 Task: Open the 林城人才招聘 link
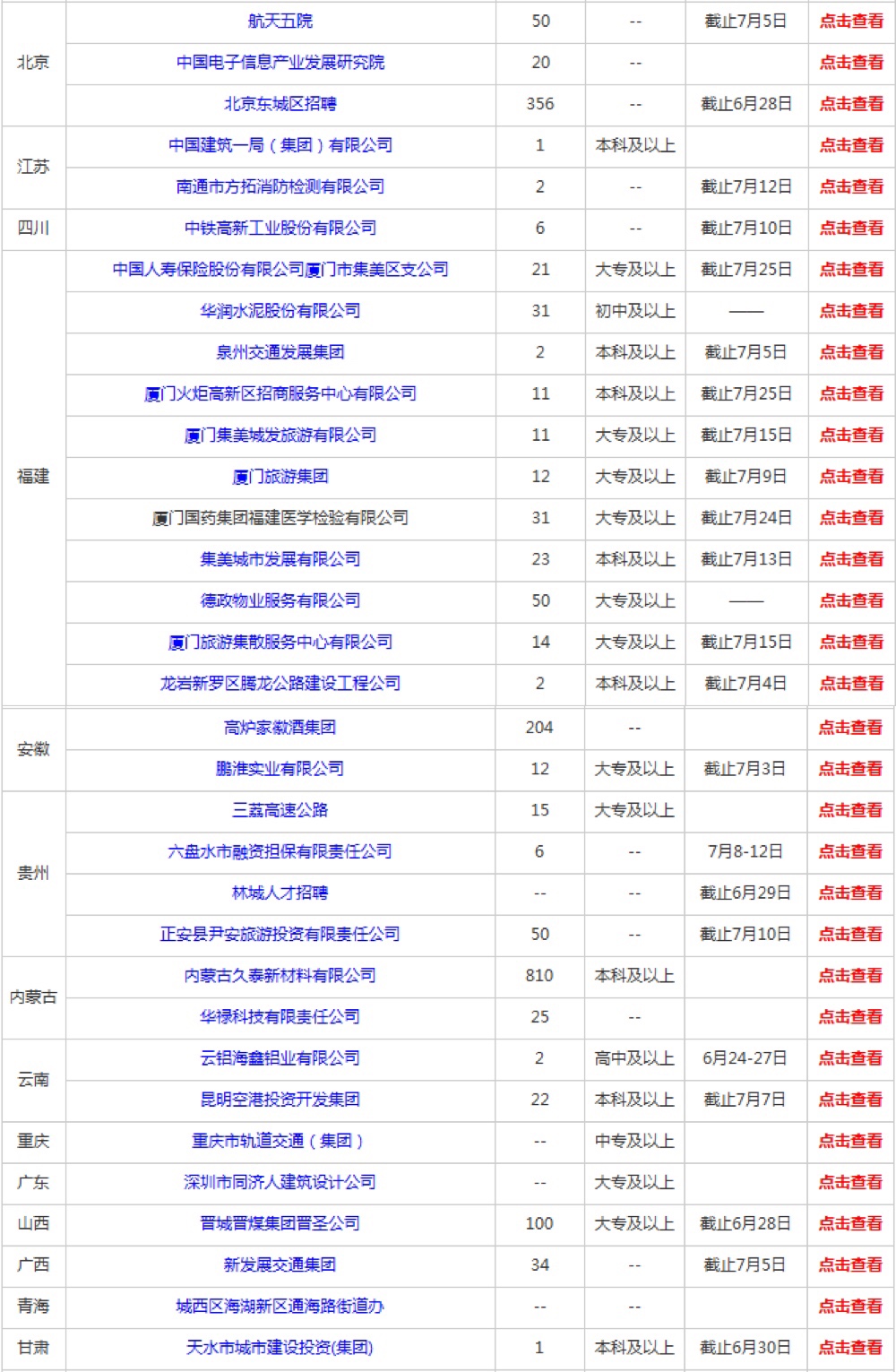(280, 893)
